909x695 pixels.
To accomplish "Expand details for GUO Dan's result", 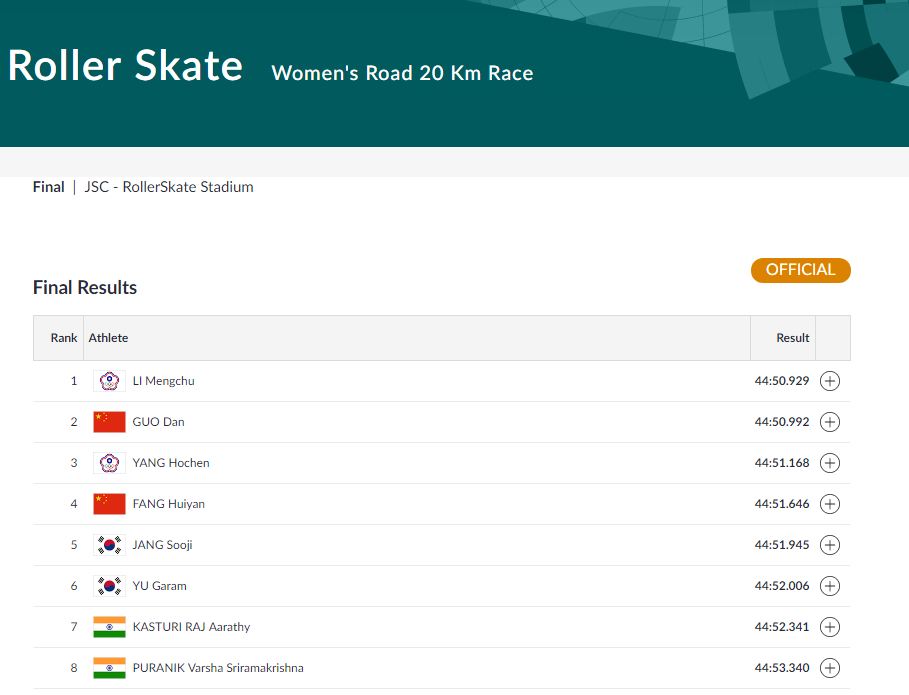I will click(830, 422).
